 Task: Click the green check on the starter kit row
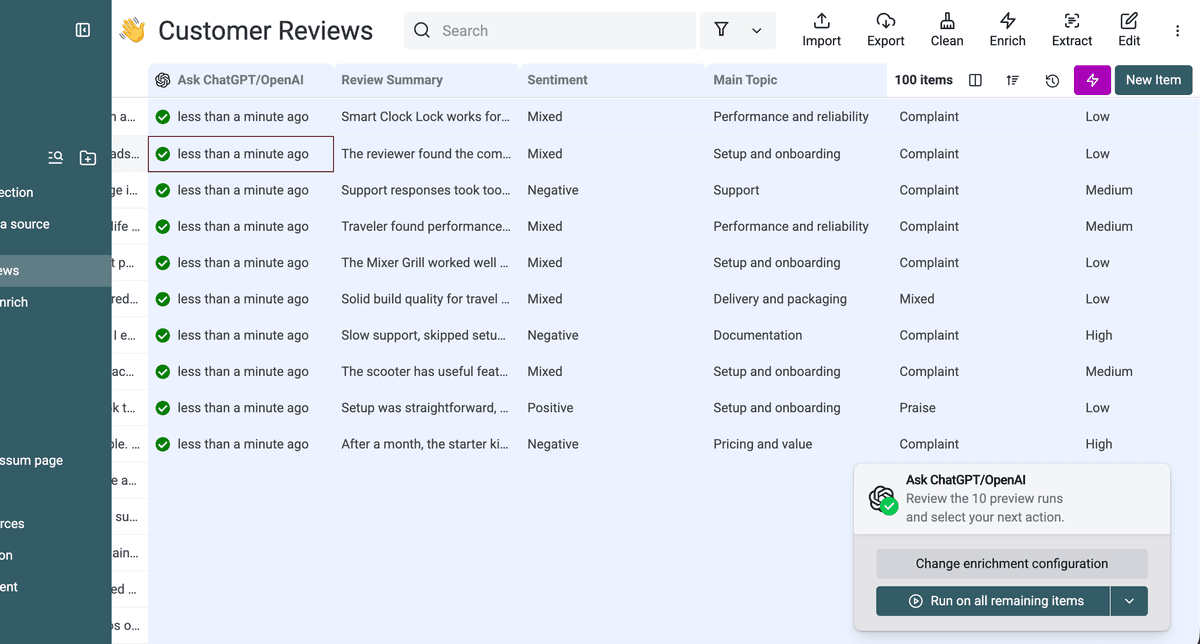point(163,444)
